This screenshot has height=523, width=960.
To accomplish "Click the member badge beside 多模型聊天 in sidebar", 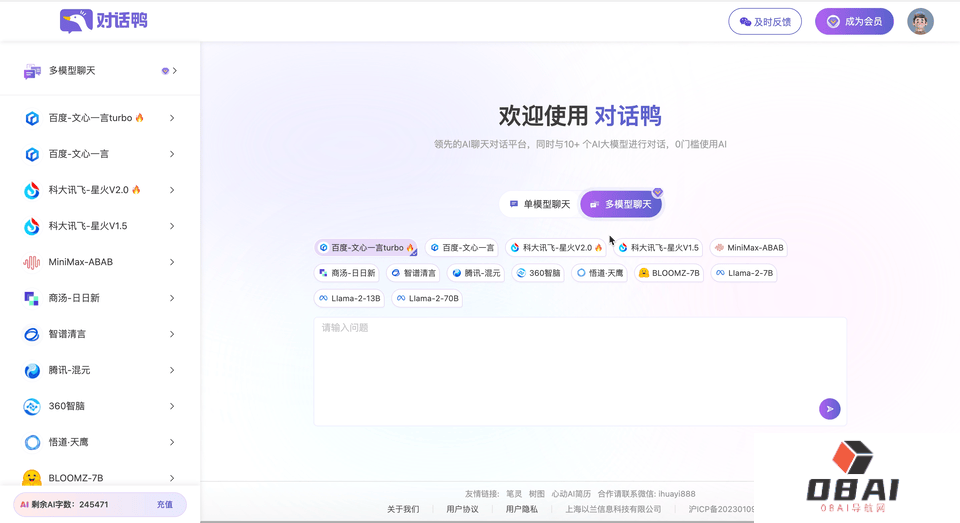I will tap(165, 71).
